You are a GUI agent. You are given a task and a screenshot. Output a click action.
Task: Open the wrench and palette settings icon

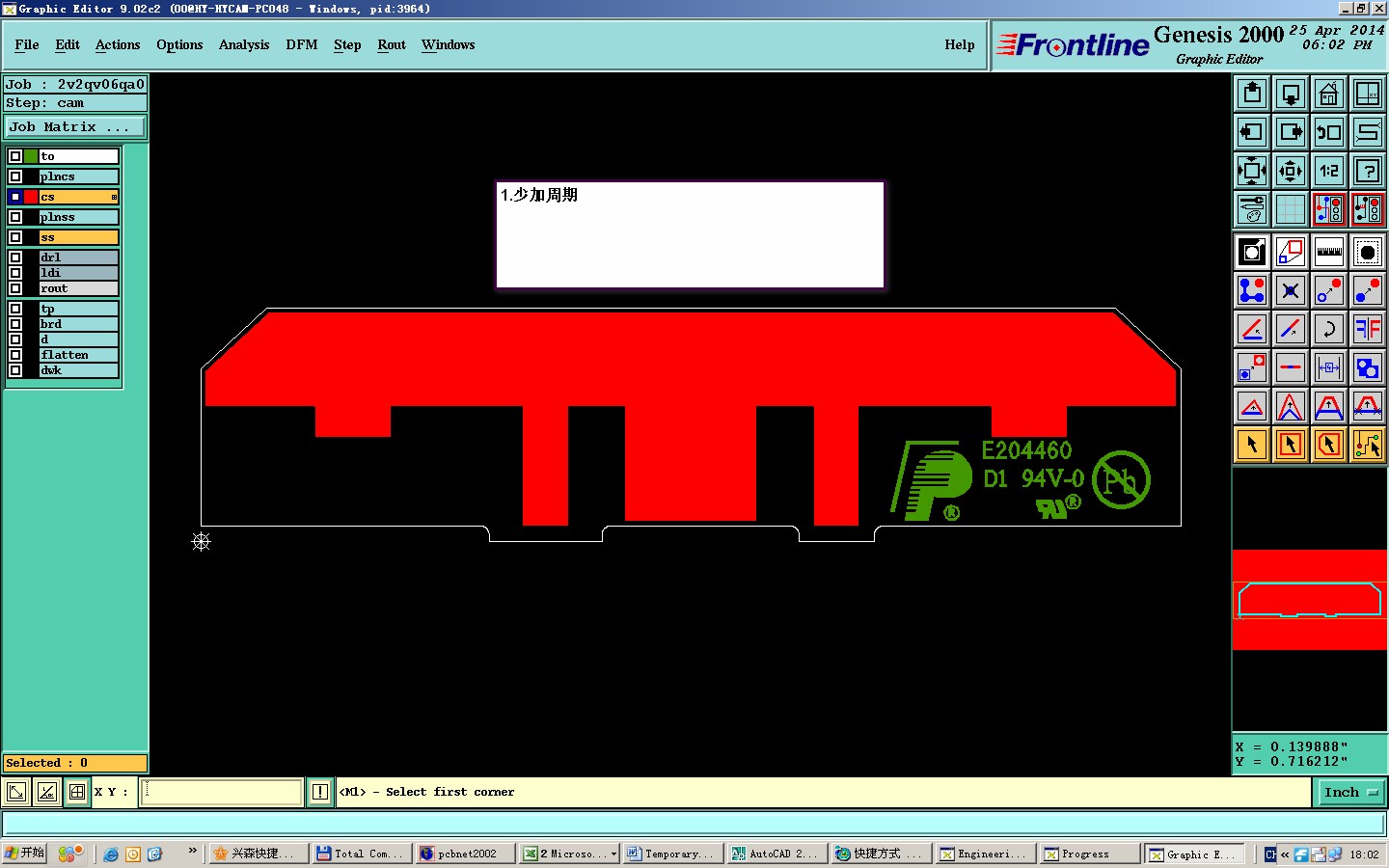tap(1252, 209)
